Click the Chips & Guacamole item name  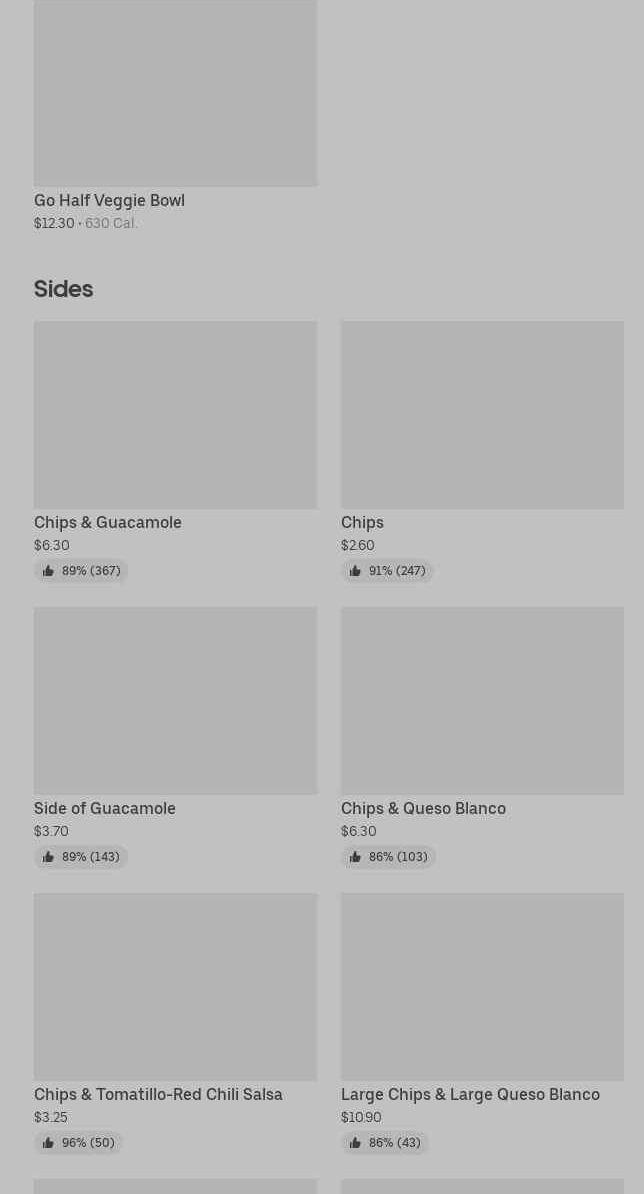(x=108, y=522)
